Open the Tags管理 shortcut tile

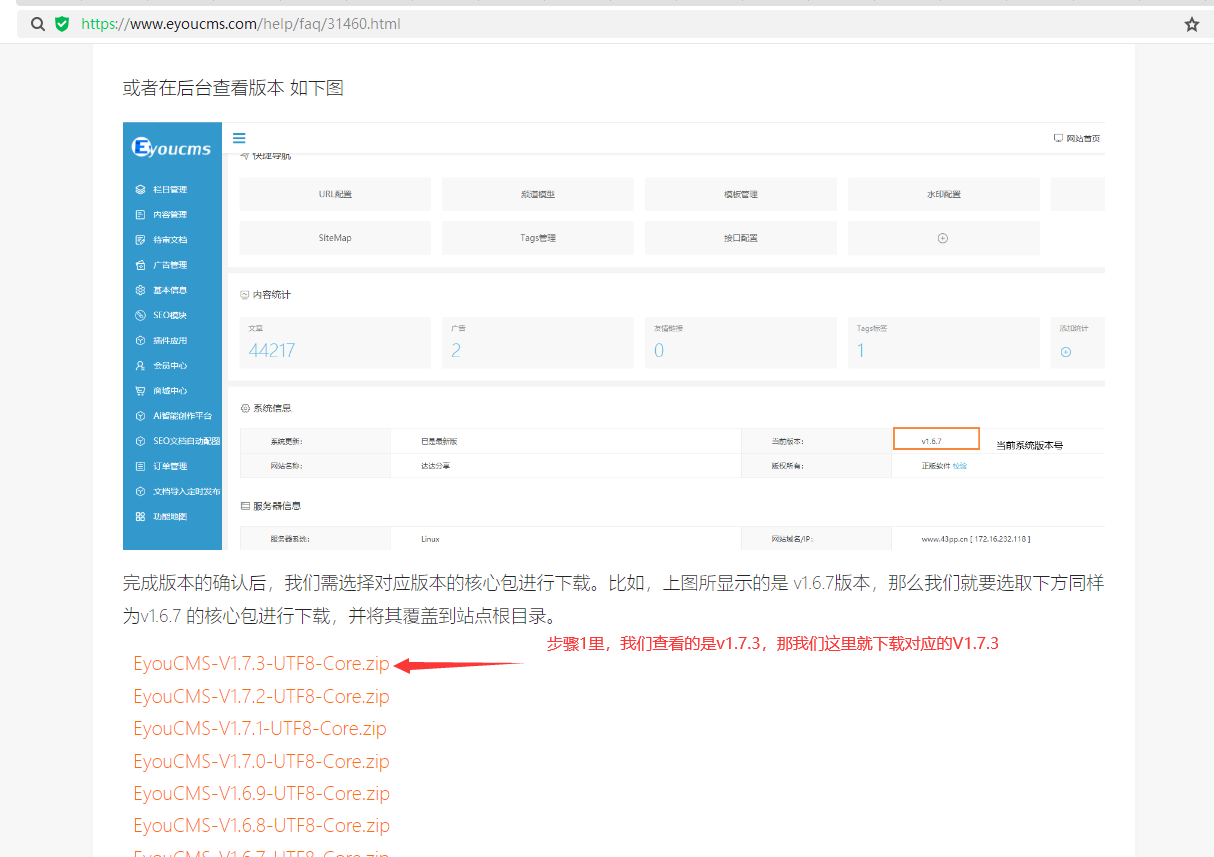point(537,238)
